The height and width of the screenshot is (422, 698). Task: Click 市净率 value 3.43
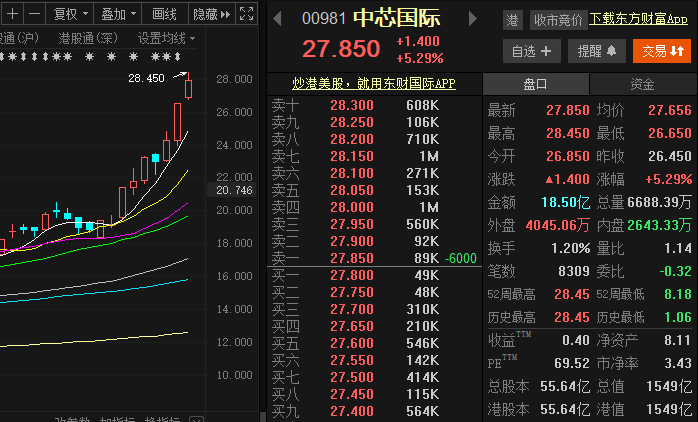(x=678, y=363)
